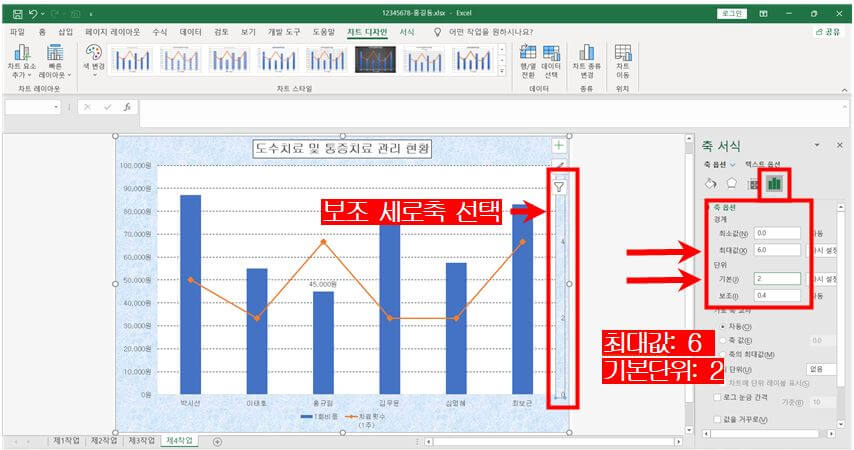Click the ribbon display options icon
This screenshot has width=854, height=450.
(x=764, y=14)
